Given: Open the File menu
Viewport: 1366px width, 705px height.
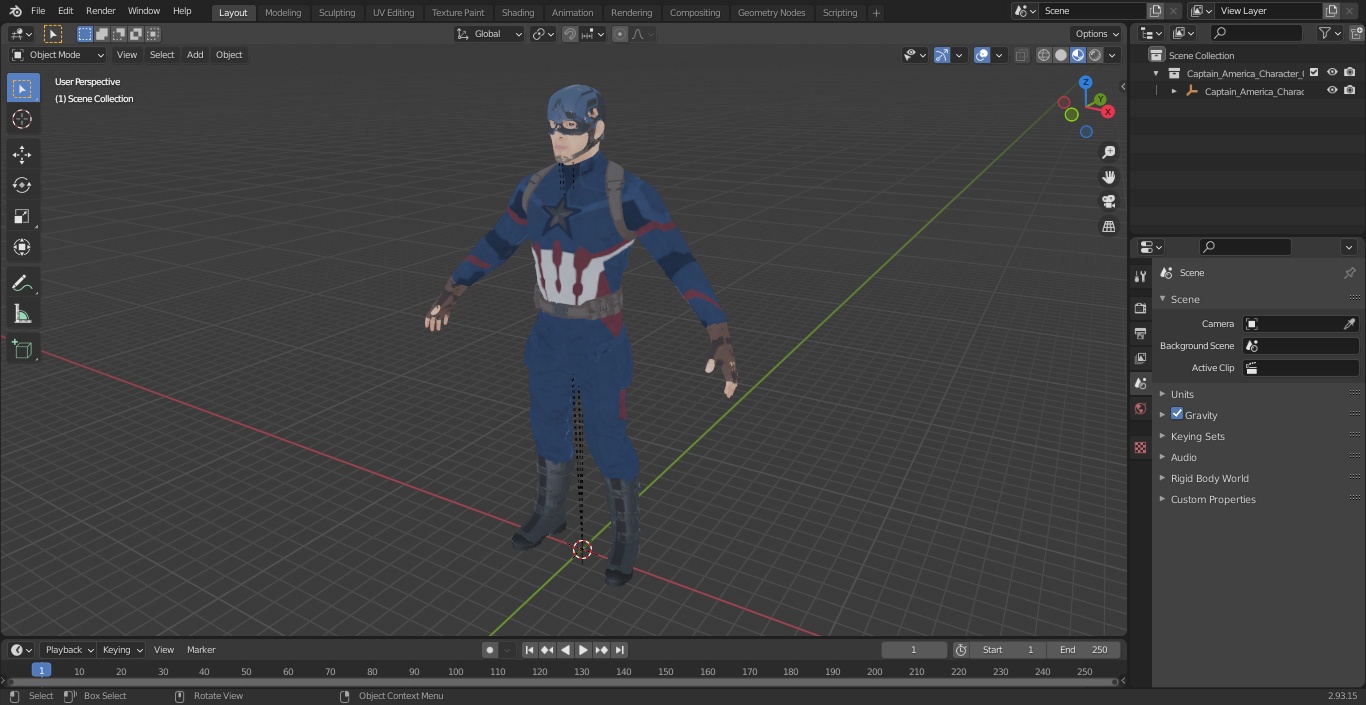Looking at the screenshot, I should coord(38,11).
